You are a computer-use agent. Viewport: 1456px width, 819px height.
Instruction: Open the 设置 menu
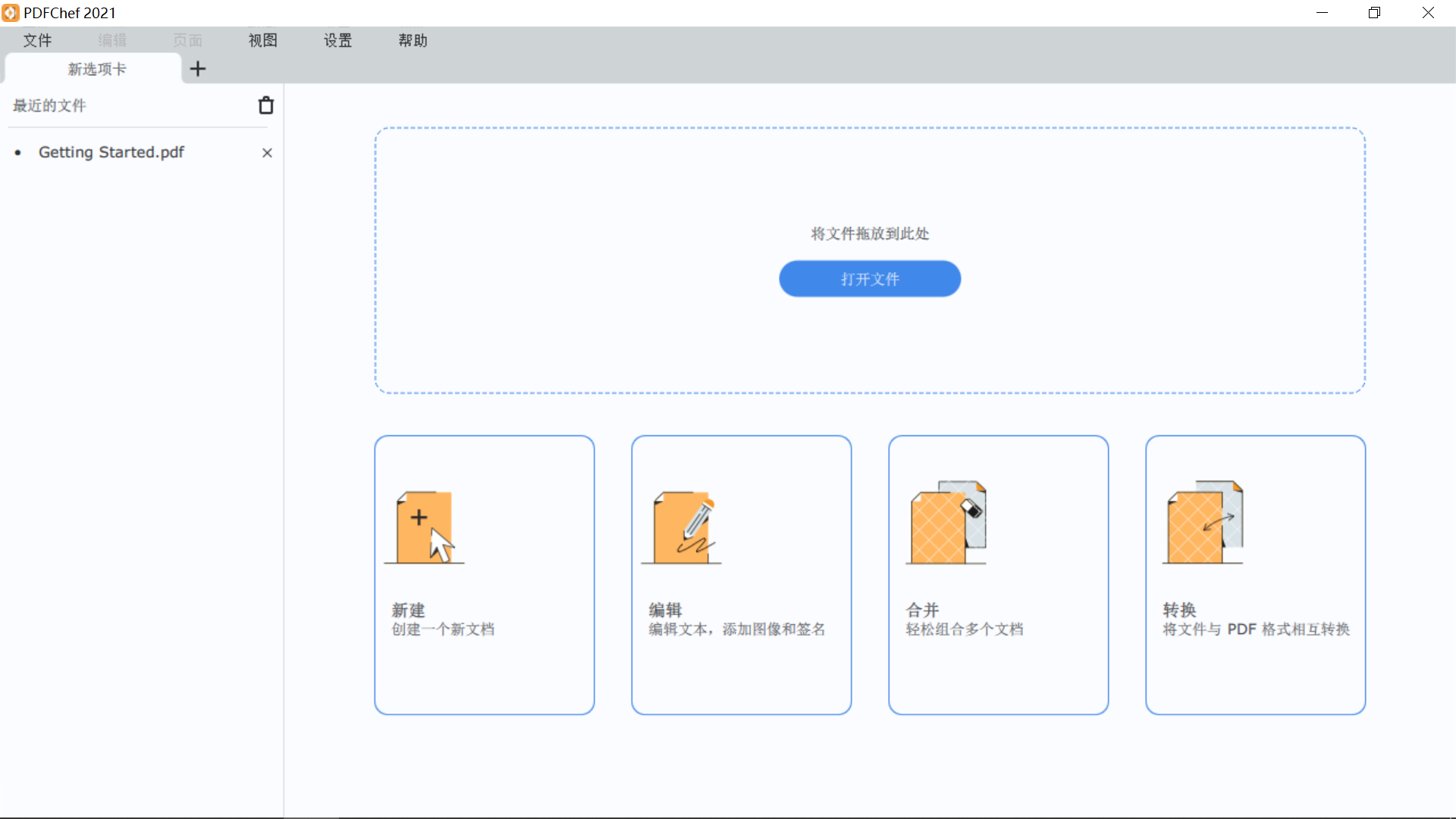click(337, 40)
